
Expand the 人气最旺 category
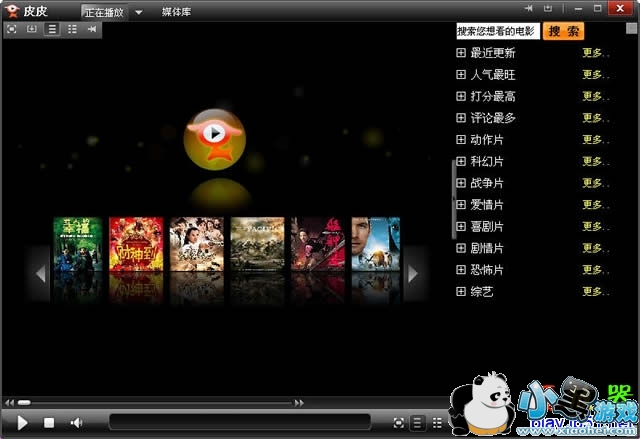(461, 74)
